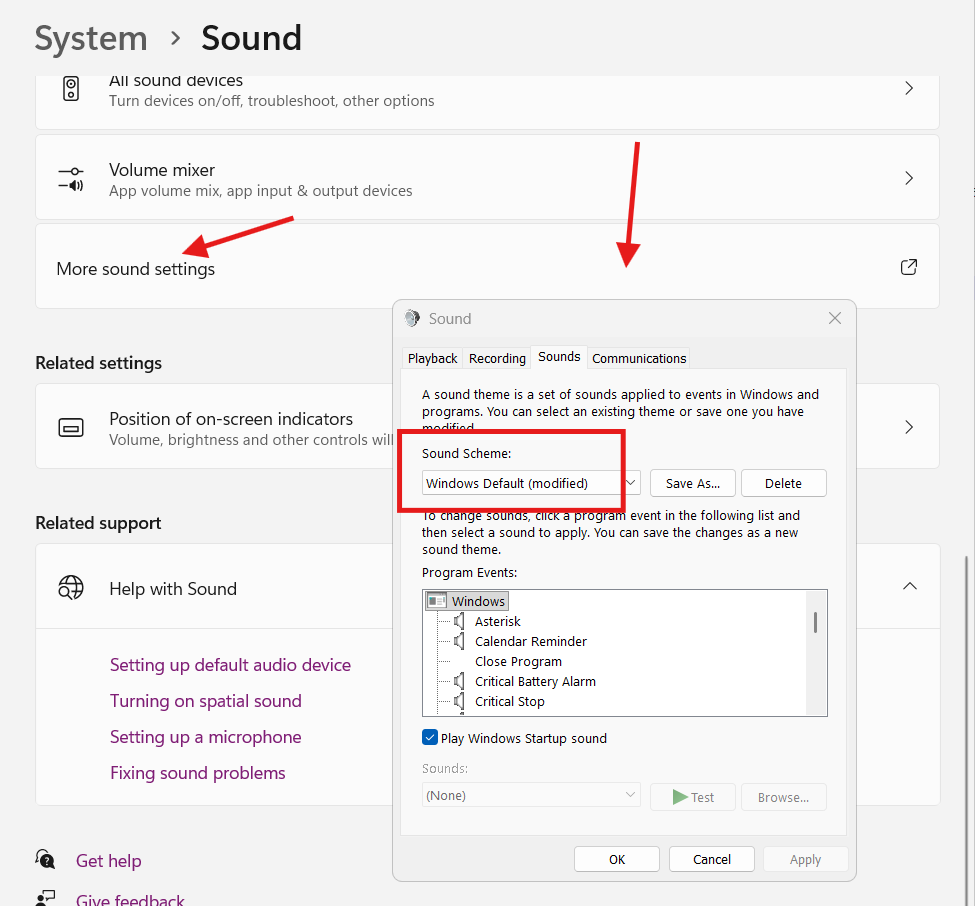This screenshot has width=975, height=906.
Task: Click the speaker icon beside Calendar Reminder
Action: 460,640
